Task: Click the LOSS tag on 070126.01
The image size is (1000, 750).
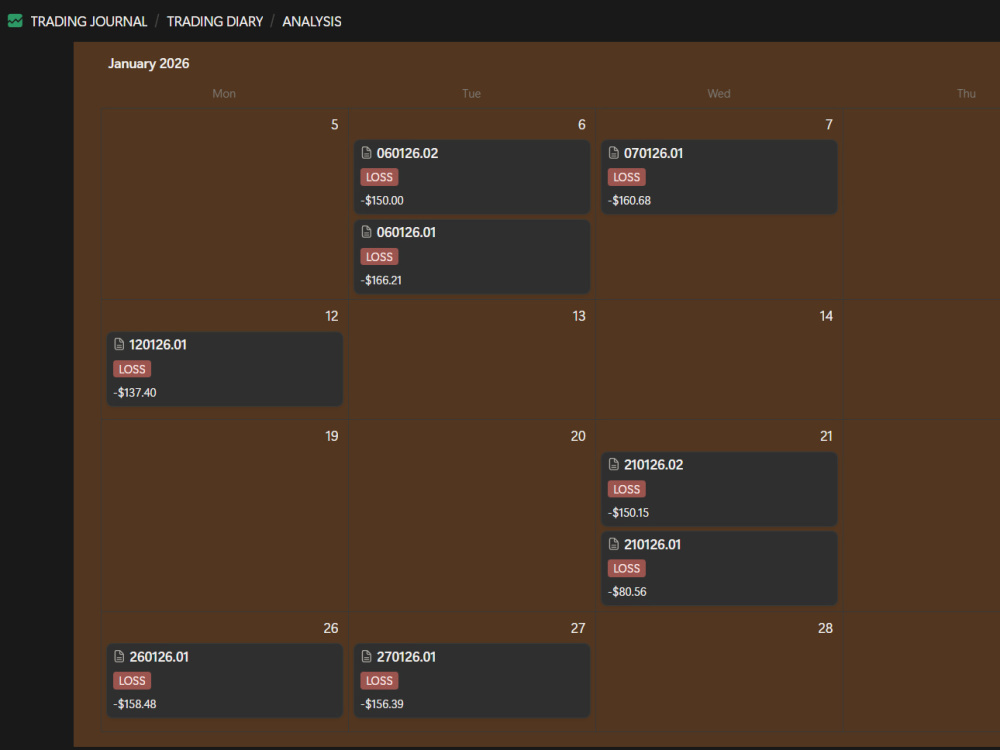Action: [626, 177]
